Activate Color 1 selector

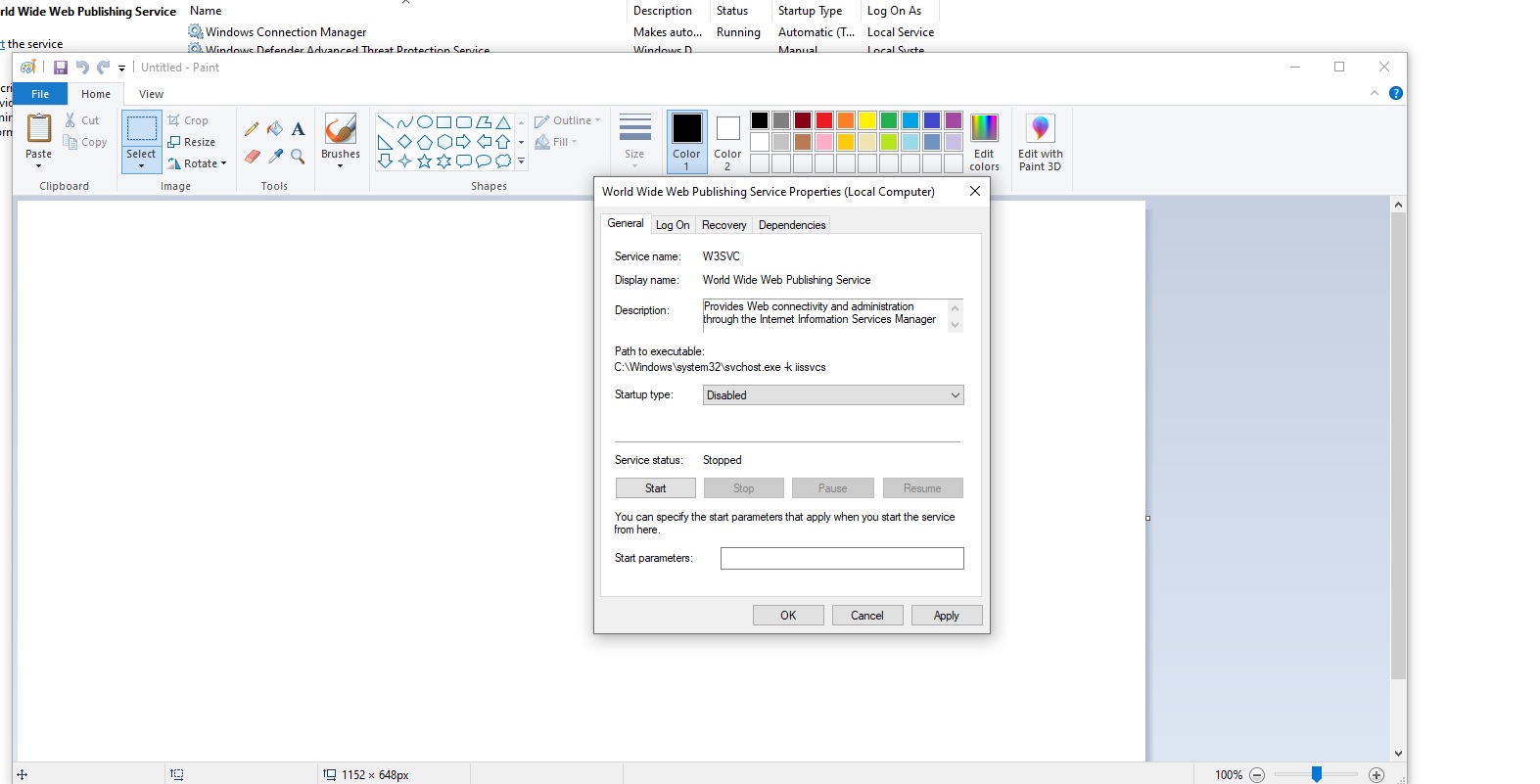[686, 142]
